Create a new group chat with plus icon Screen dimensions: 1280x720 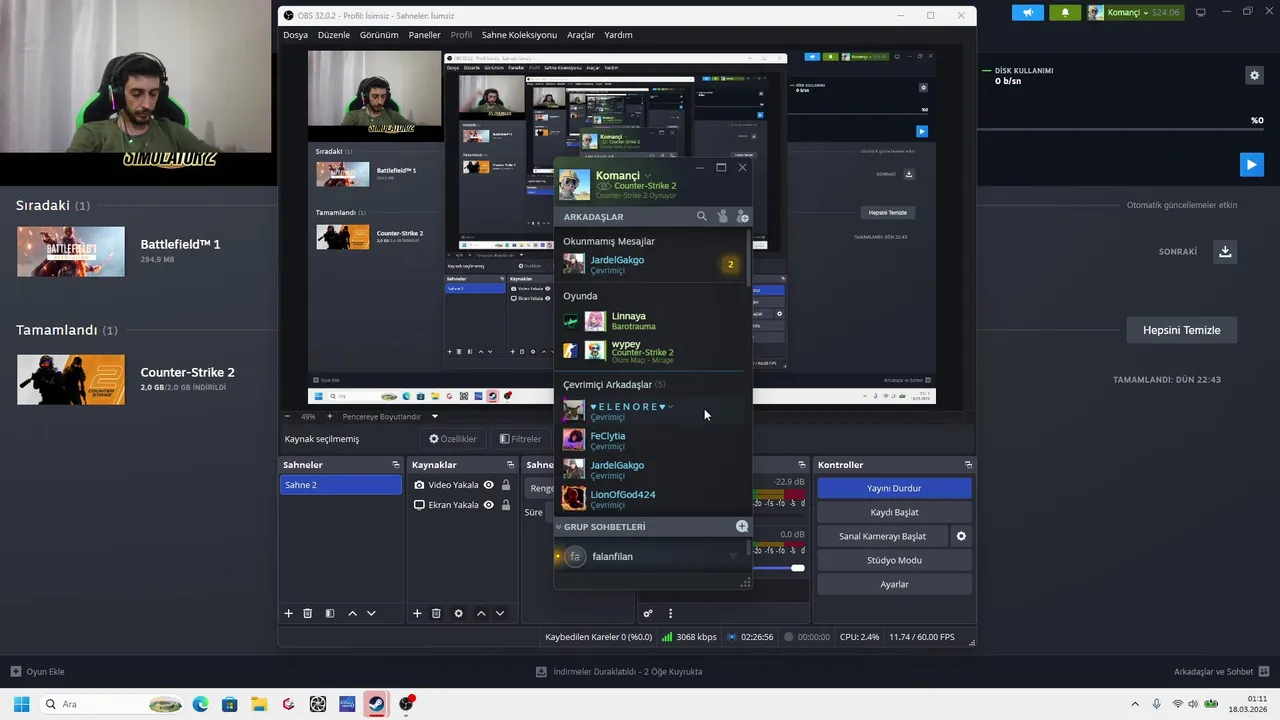[x=742, y=526]
